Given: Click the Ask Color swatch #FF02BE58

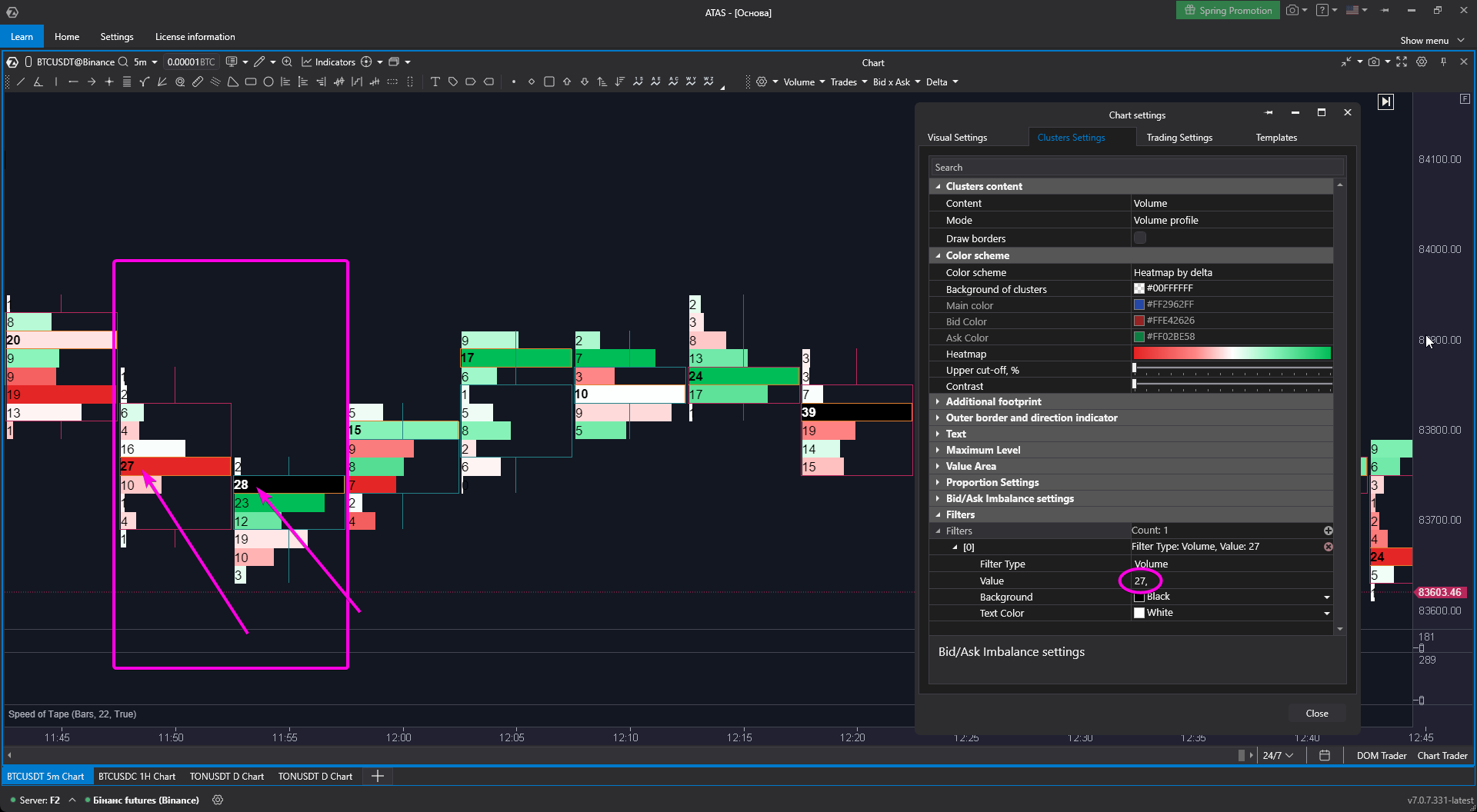Looking at the screenshot, I should click(x=1139, y=337).
